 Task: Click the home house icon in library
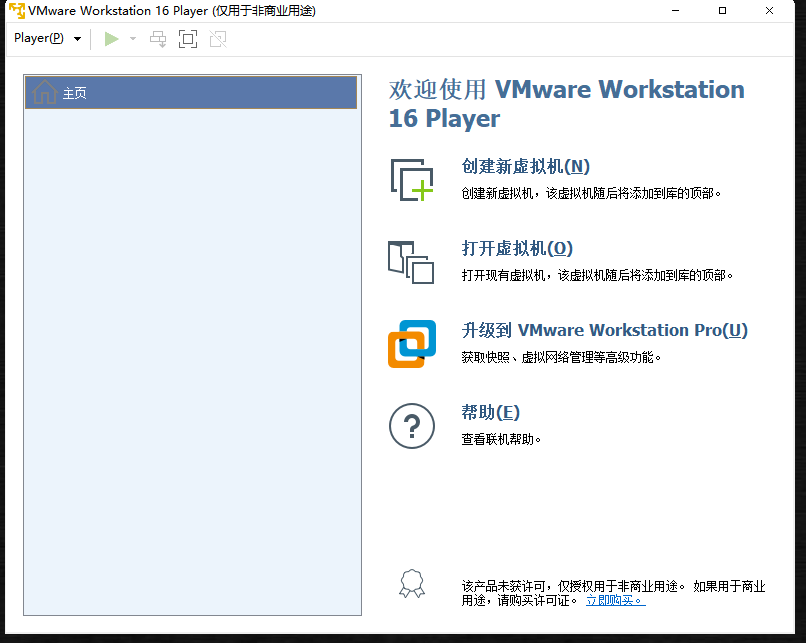tap(45, 92)
